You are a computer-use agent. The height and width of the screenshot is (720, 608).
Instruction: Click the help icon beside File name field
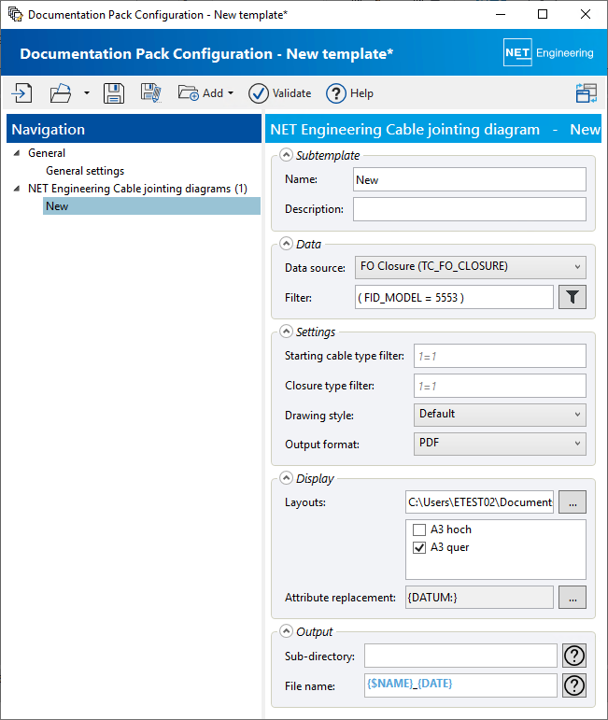575,685
